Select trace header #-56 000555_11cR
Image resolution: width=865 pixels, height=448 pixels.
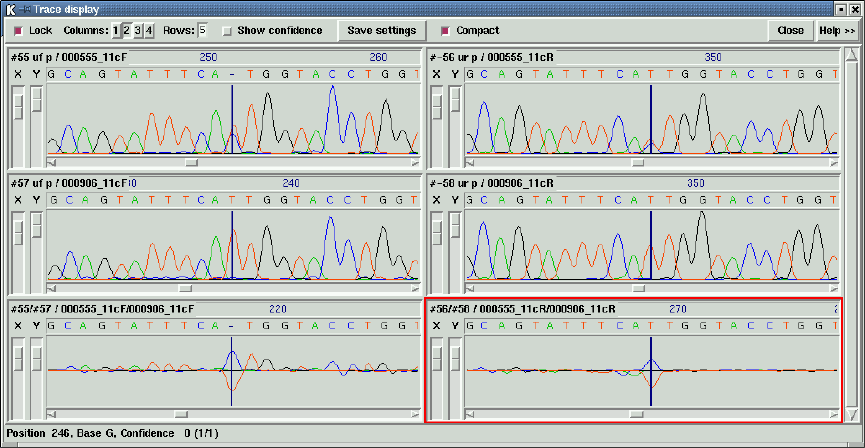point(492,57)
